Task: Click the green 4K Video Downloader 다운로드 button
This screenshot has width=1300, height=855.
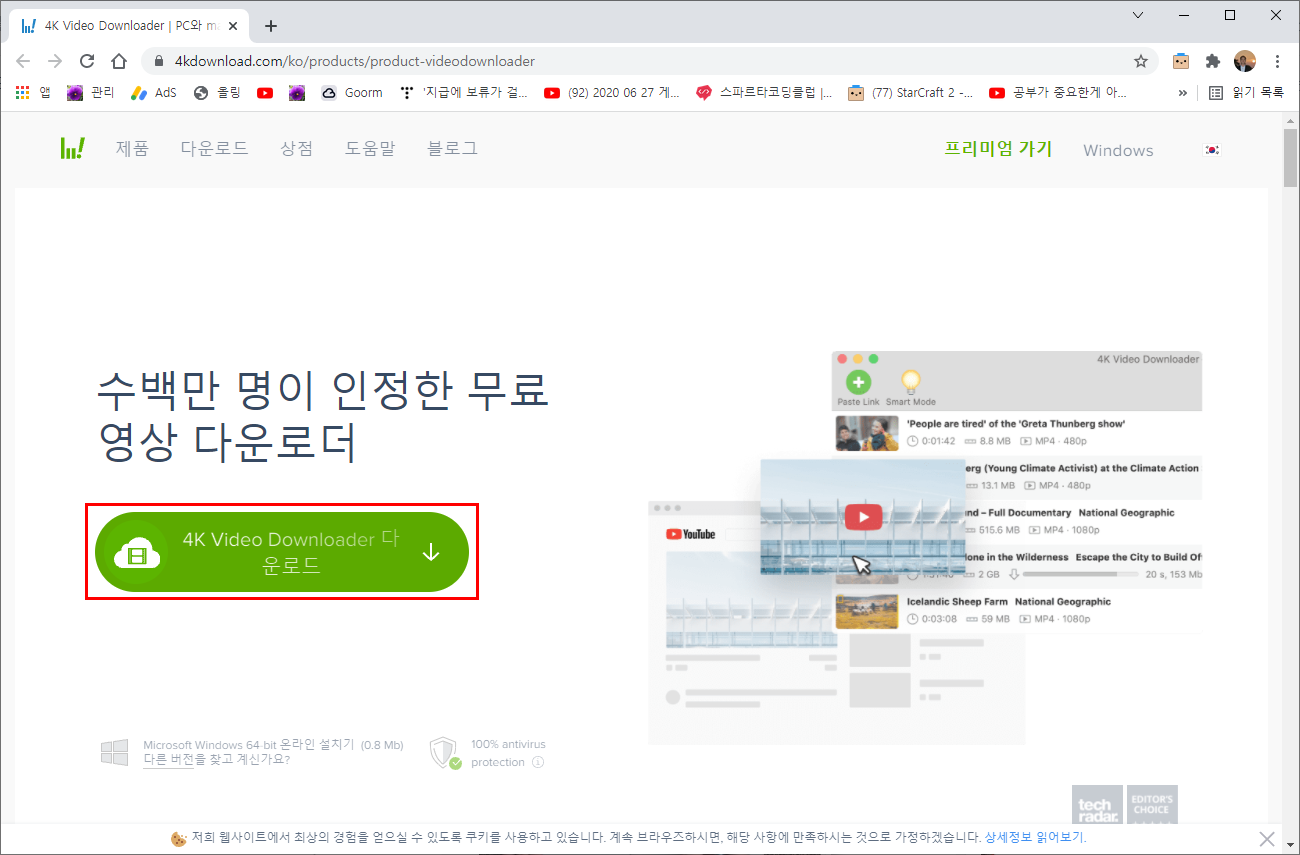Action: pos(282,552)
